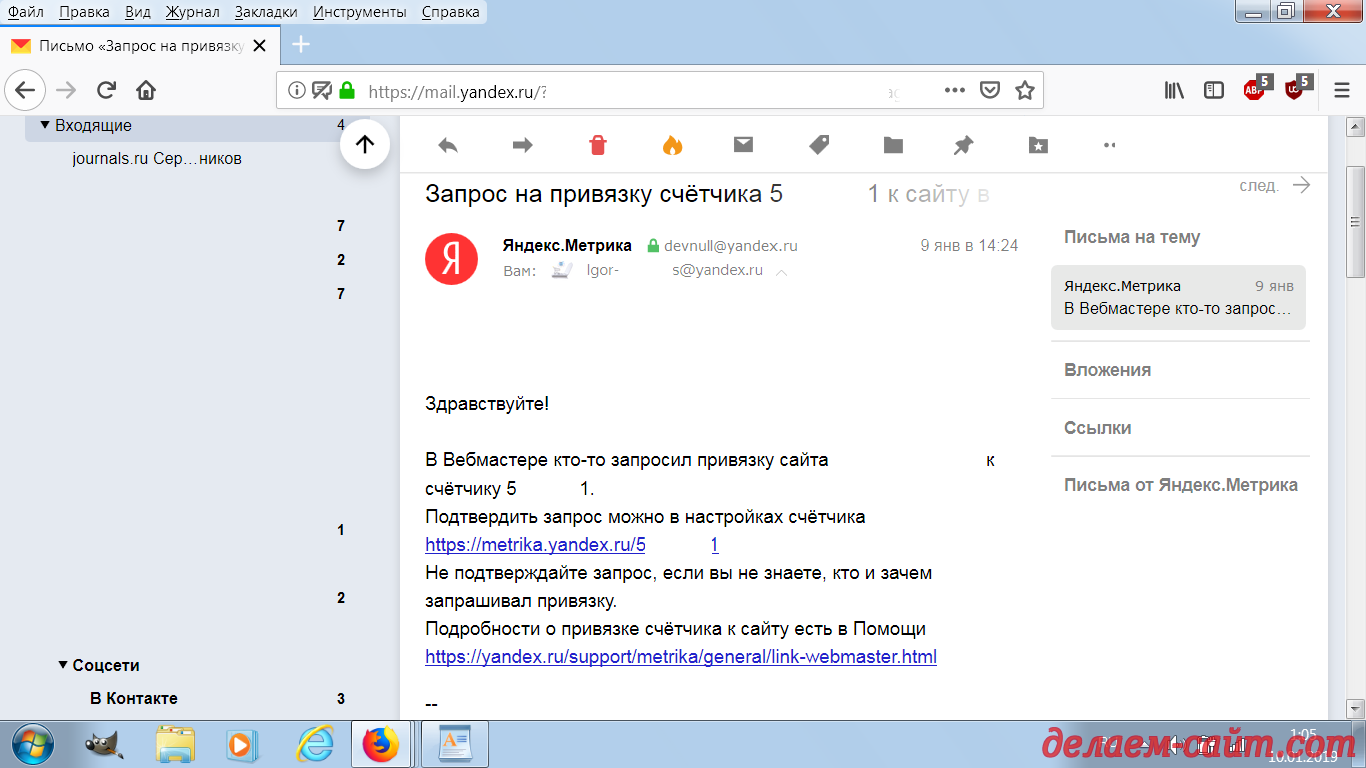The image size is (1366, 768).
Task: Expand 'Письма от Яндекс.Метрика' section
Action: coord(1181,485)
